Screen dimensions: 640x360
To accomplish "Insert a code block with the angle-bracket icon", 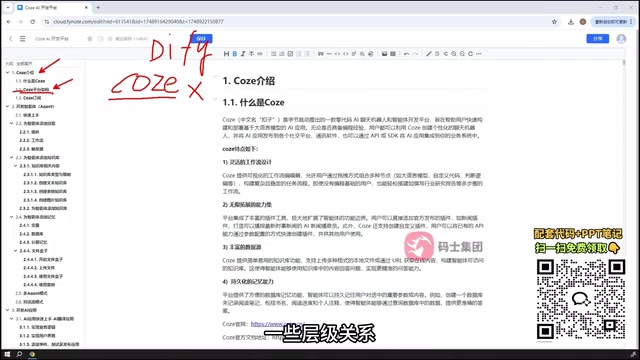I will click(x=346, y=54).
